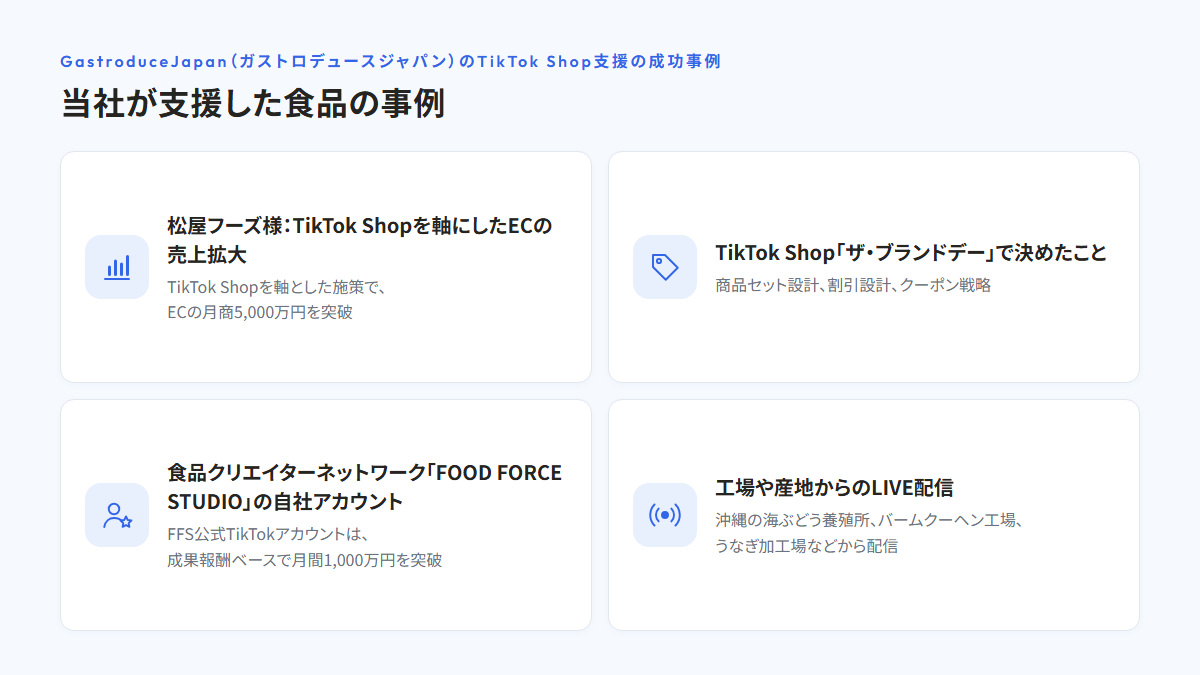
Task: Click the blue GastroduceJapan subtitle line
Action: coord(391,61)
